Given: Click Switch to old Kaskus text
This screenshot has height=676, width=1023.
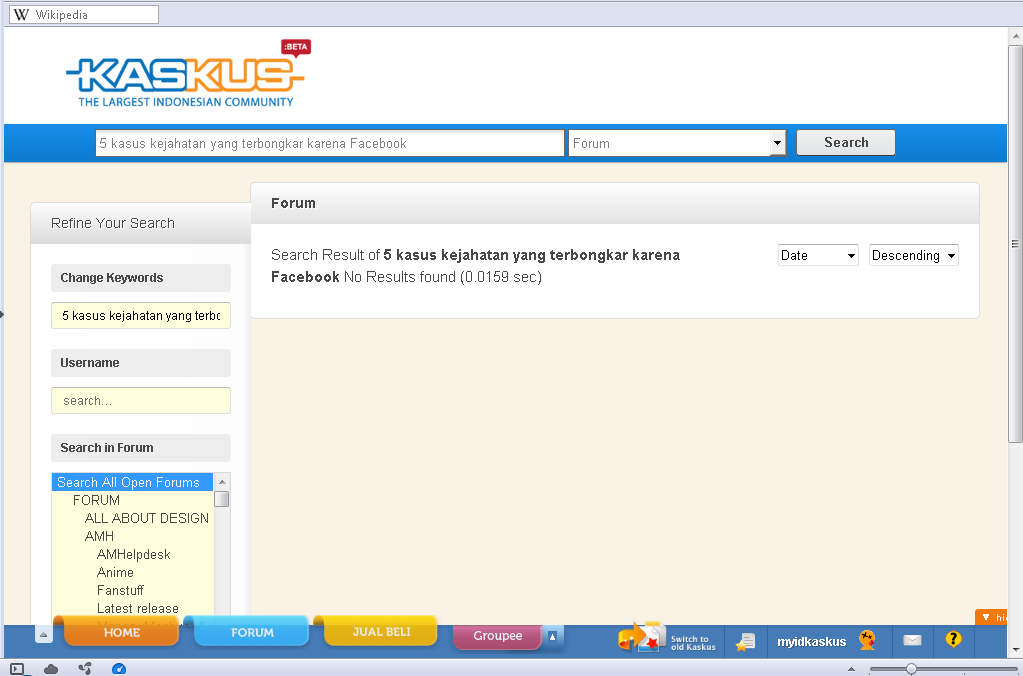Looking at the screenshot, I should (693, 643).
